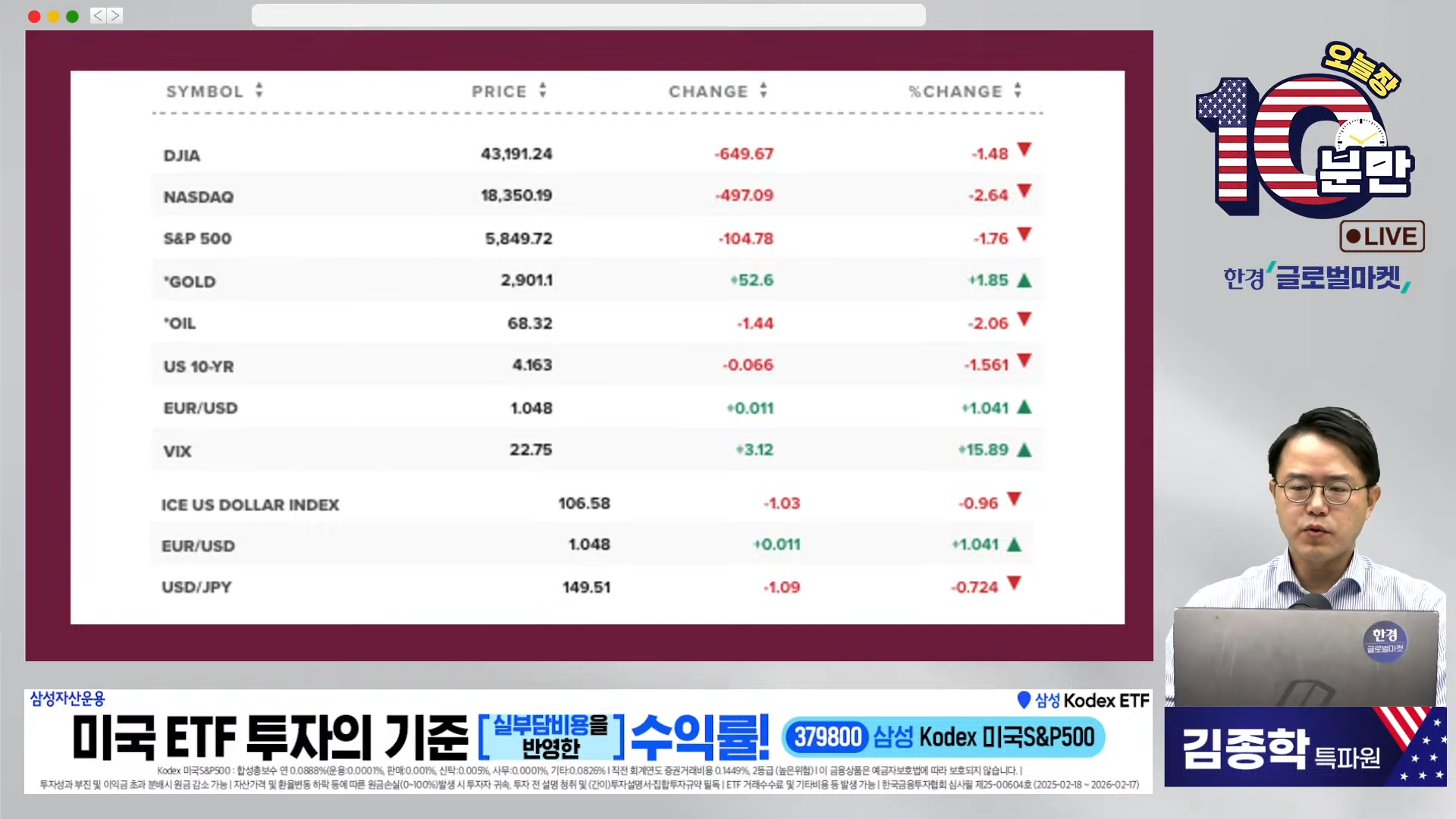1456x819 pixels.
Task: Click the 379800 ticker code badge
Action: (827, 737)
